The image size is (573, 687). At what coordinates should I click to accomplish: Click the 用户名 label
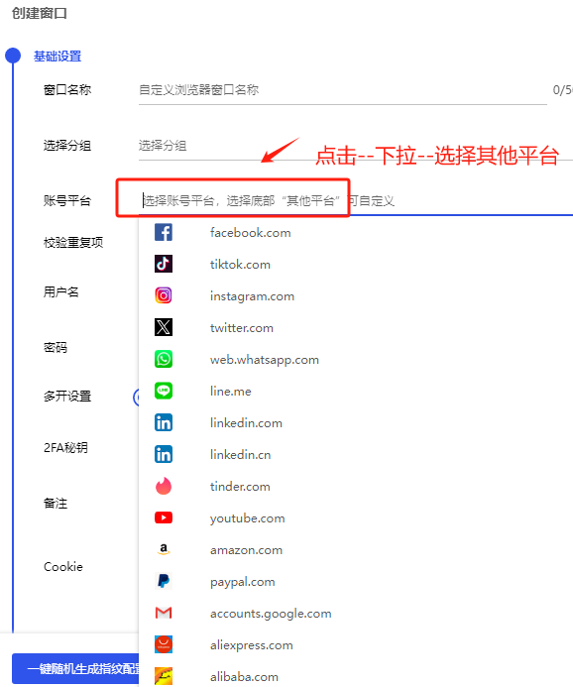61,292
